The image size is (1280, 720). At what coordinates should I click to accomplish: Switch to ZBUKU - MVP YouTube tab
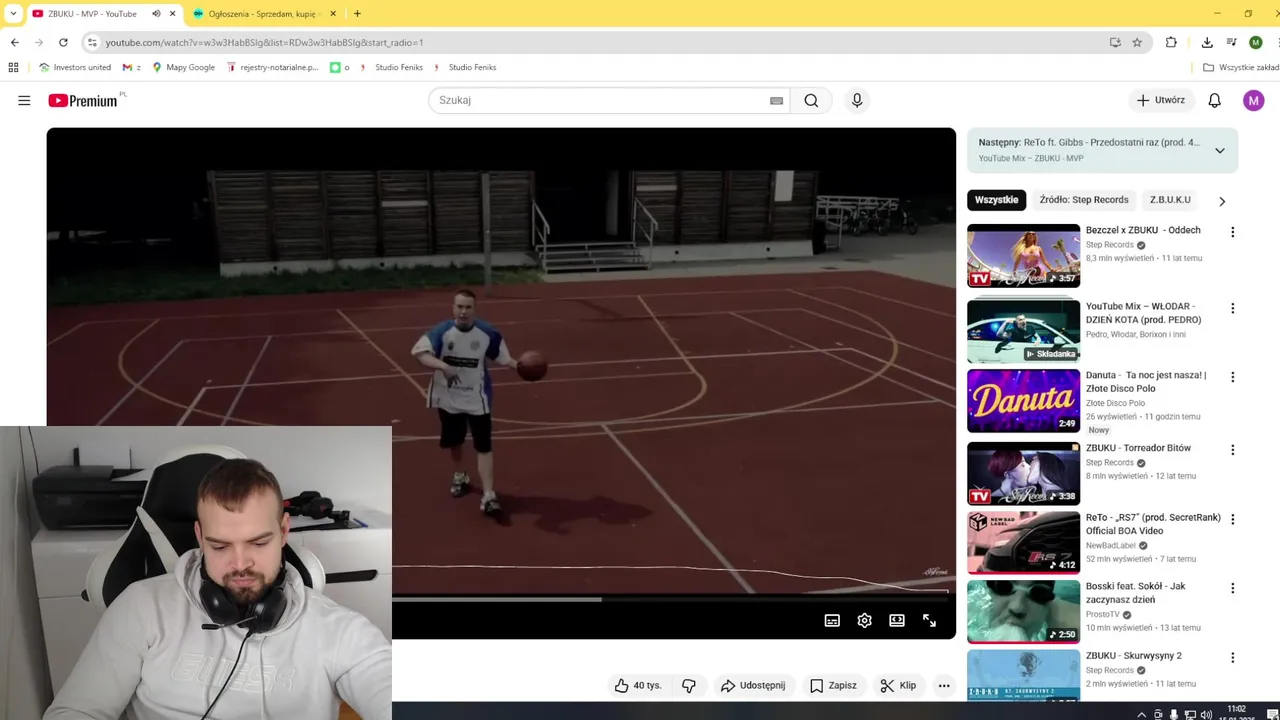(x=92, y=14)
